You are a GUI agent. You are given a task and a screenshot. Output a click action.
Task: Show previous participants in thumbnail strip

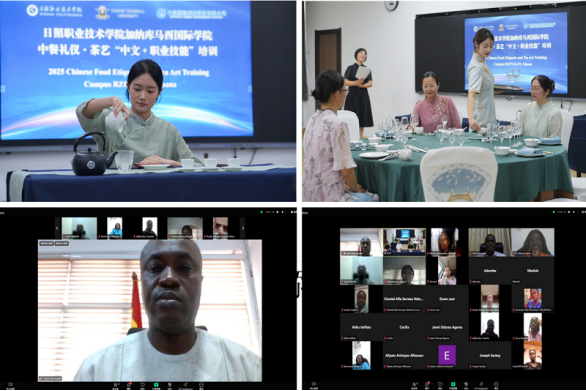[57, 228]
